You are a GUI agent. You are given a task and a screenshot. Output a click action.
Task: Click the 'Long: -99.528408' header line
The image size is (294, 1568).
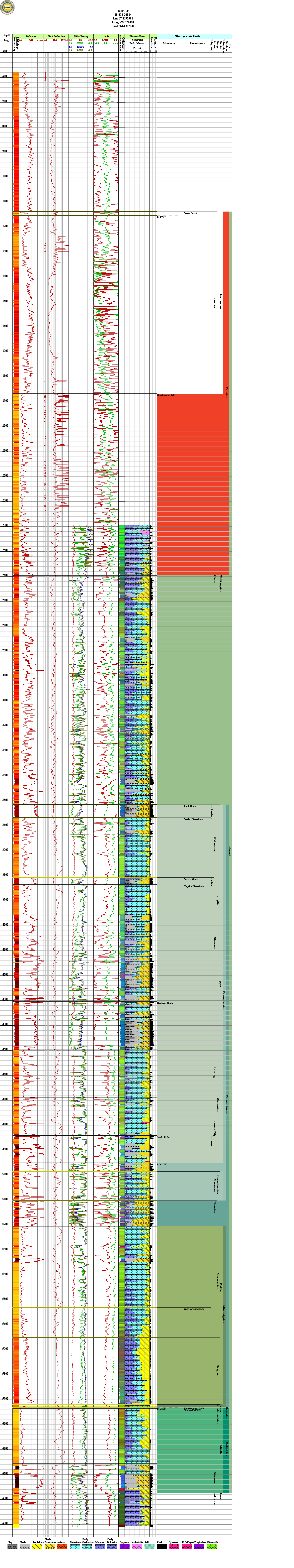(123, 22)
